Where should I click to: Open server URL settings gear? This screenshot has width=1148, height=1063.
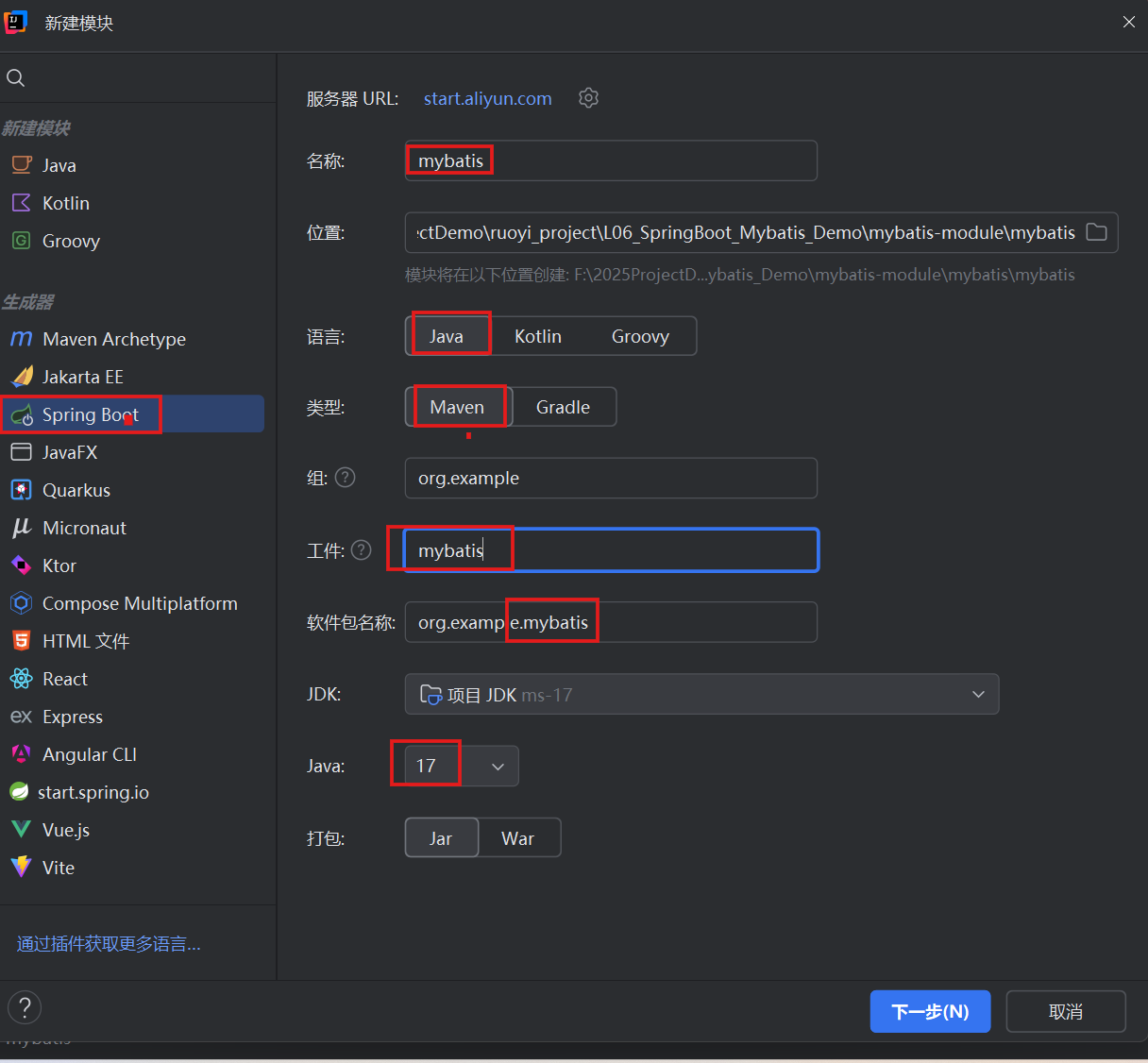click(589, 98)
